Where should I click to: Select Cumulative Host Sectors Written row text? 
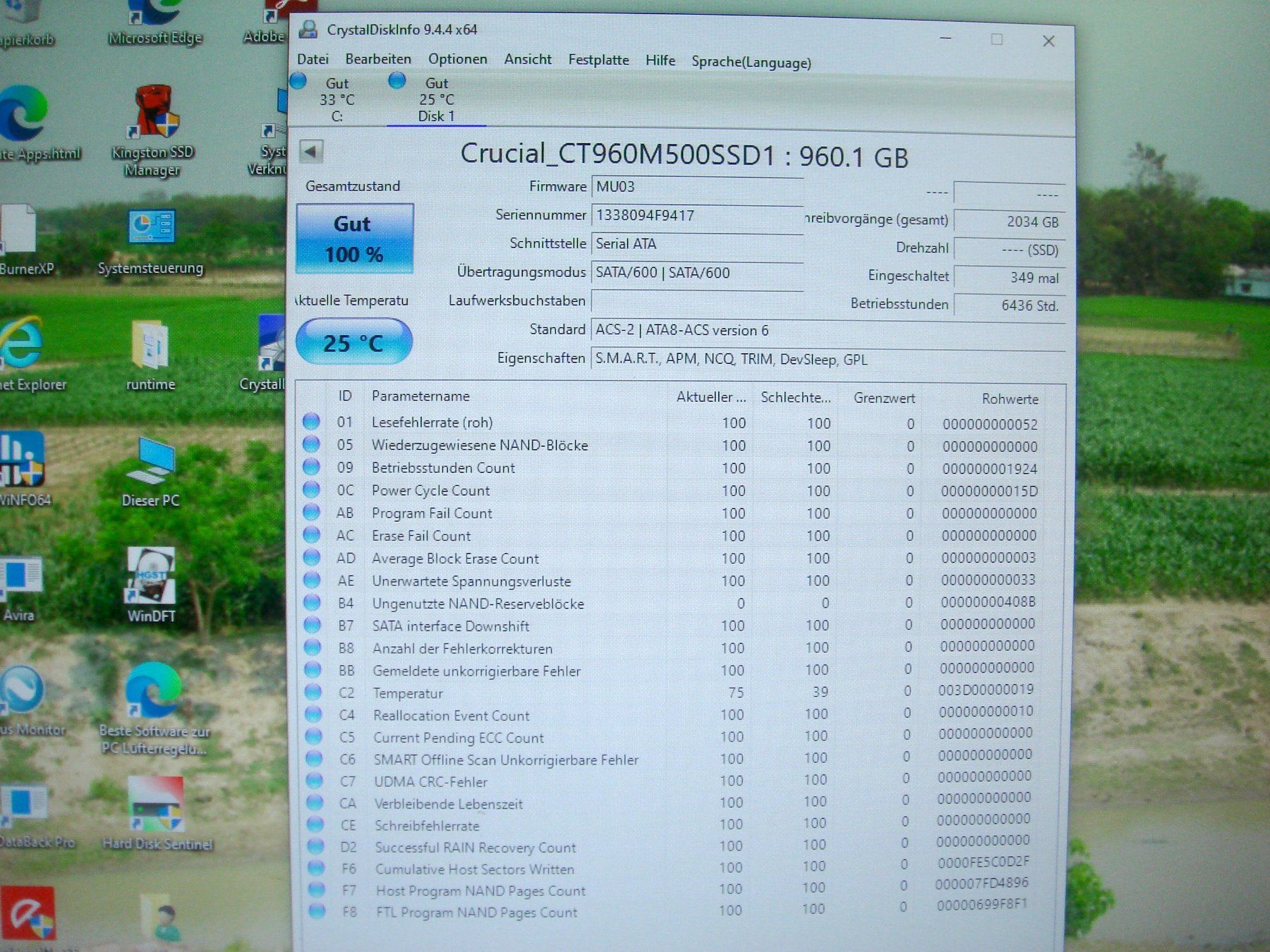tap(475, 869)
